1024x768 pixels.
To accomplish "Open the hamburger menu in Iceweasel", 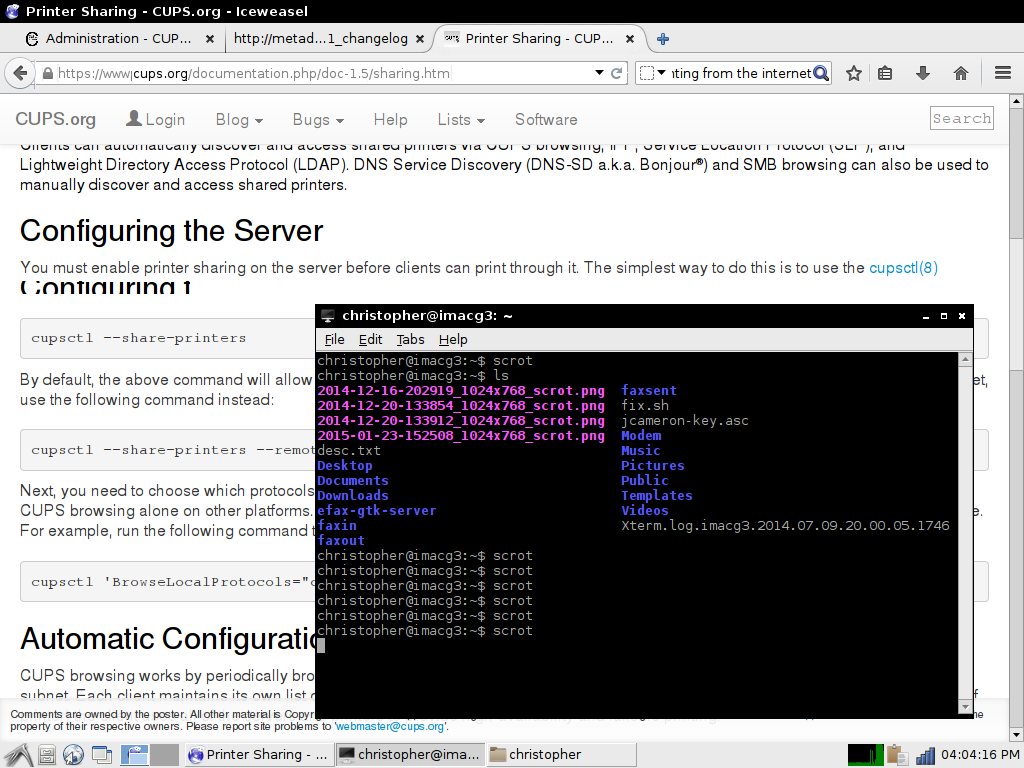I will [1003, 73].
